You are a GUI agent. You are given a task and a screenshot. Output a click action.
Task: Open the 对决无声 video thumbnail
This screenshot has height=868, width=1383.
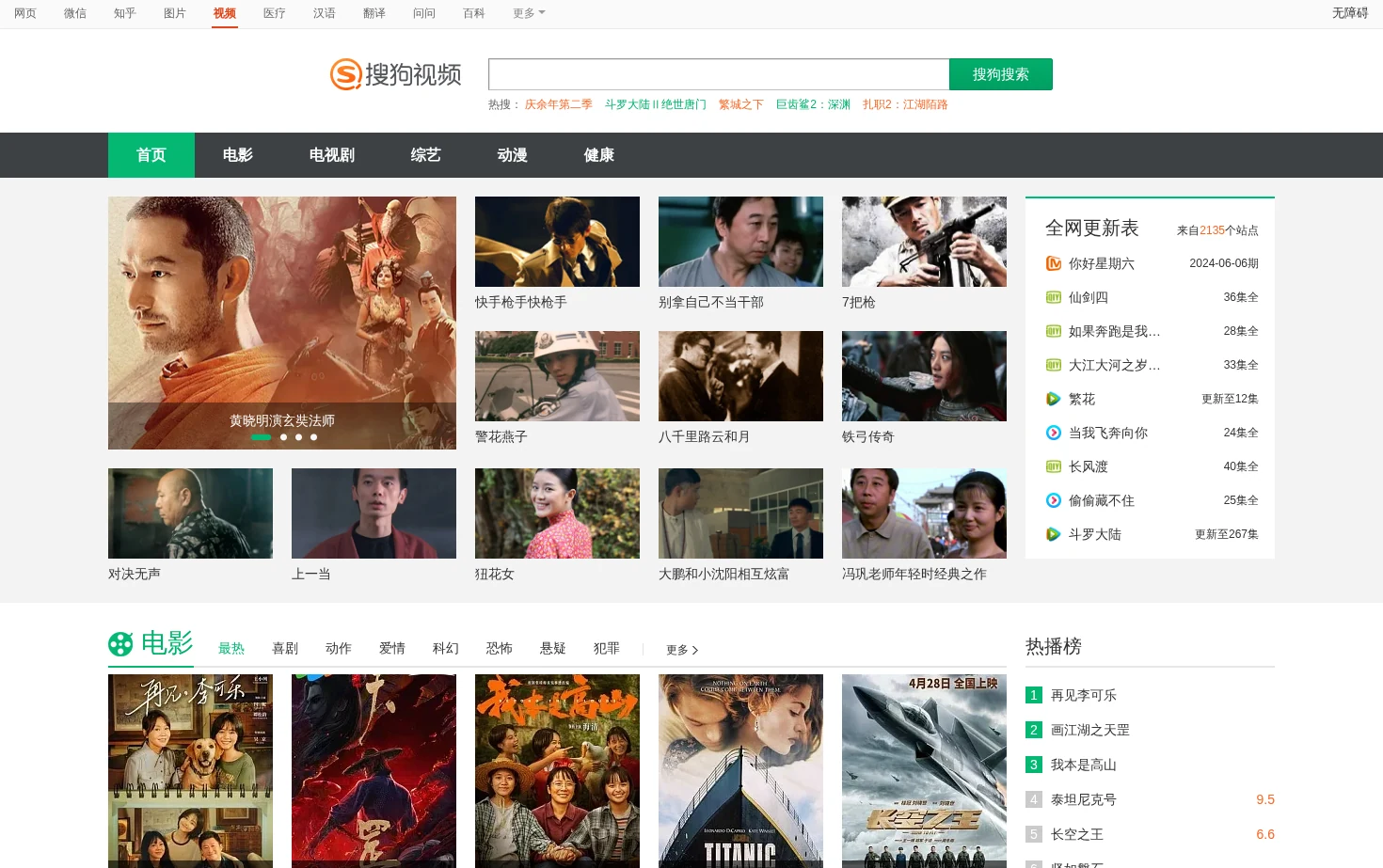(x=190, y=513)
